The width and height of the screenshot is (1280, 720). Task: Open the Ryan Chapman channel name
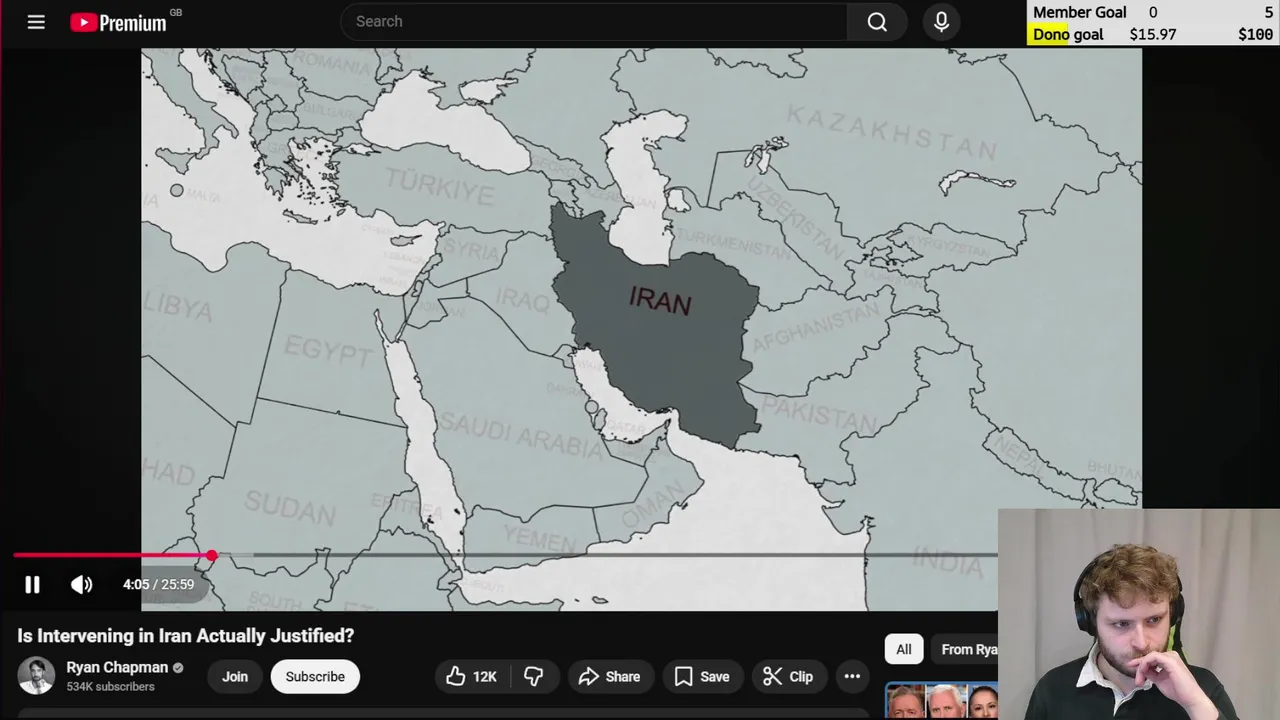point(117,667)
